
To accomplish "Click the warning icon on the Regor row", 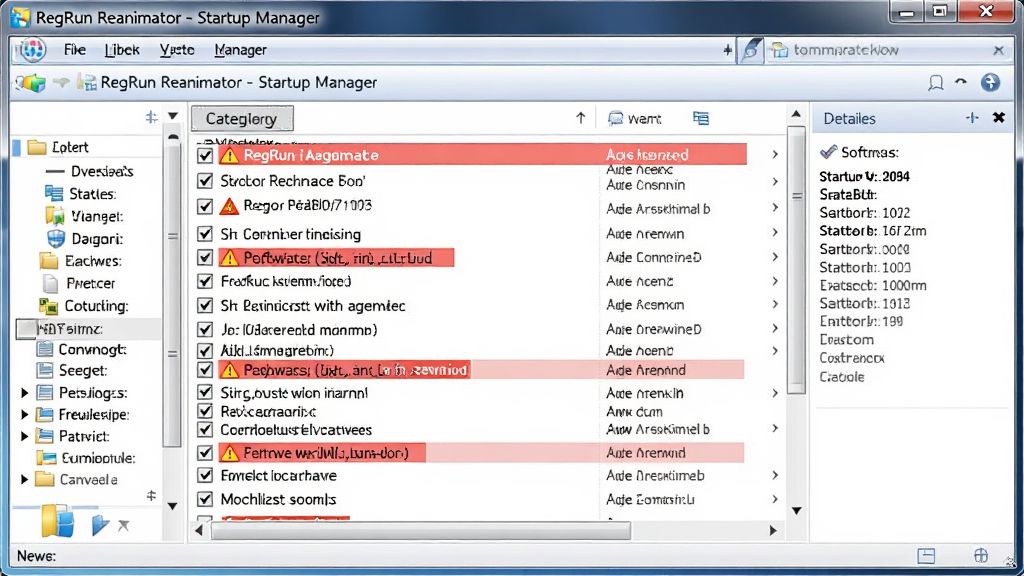I will [x=229, y=206].
